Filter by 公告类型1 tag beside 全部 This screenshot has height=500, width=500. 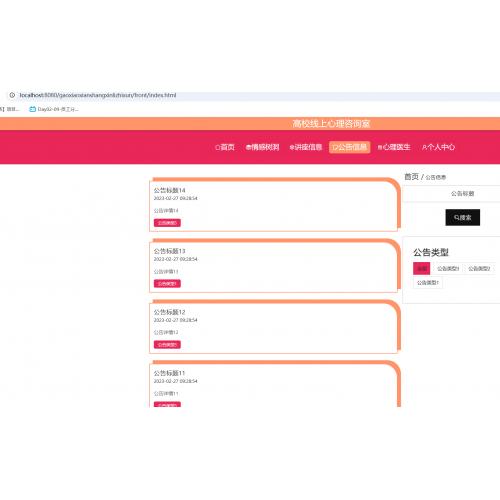[448, 269]
